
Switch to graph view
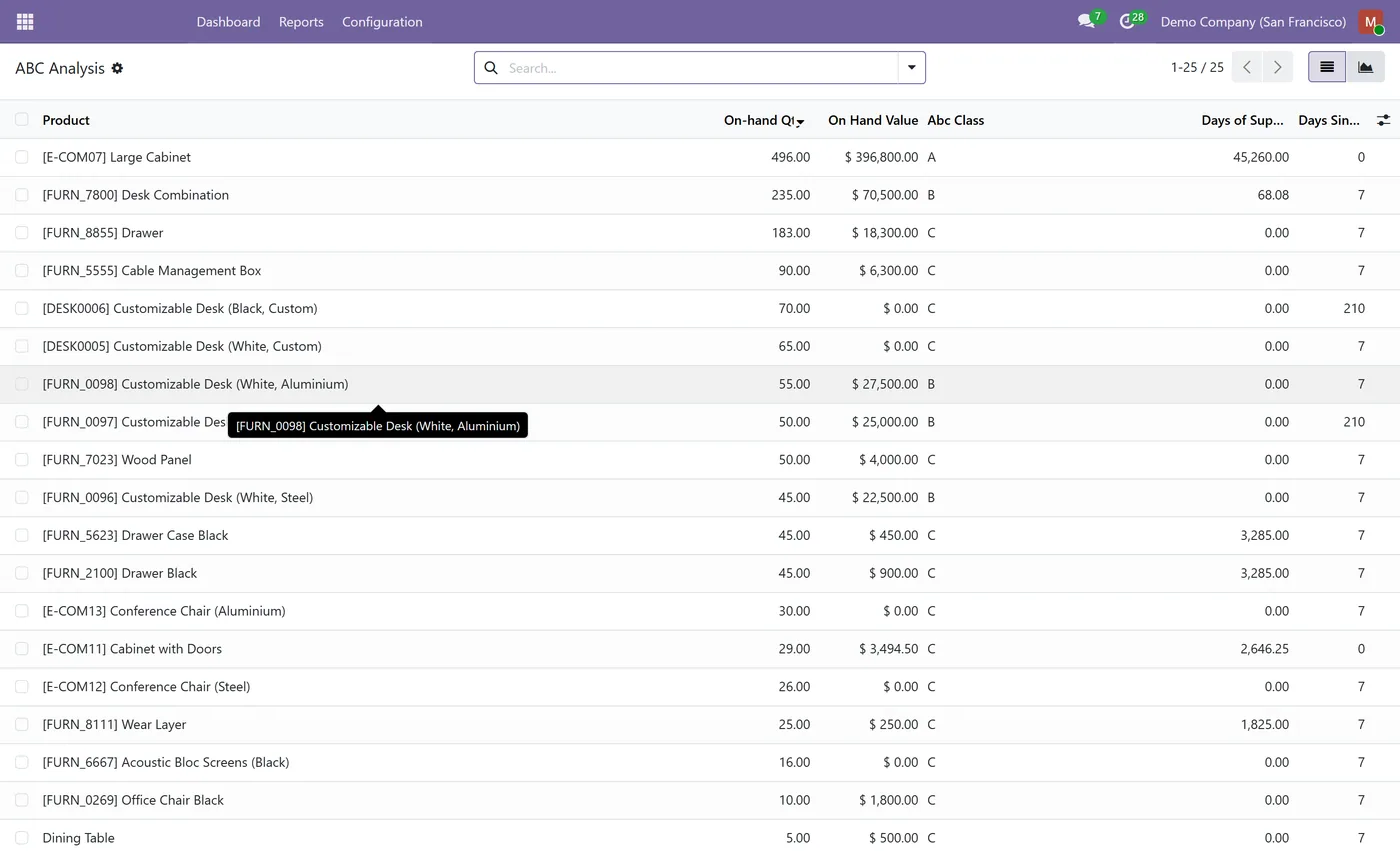pos(1365,67)
